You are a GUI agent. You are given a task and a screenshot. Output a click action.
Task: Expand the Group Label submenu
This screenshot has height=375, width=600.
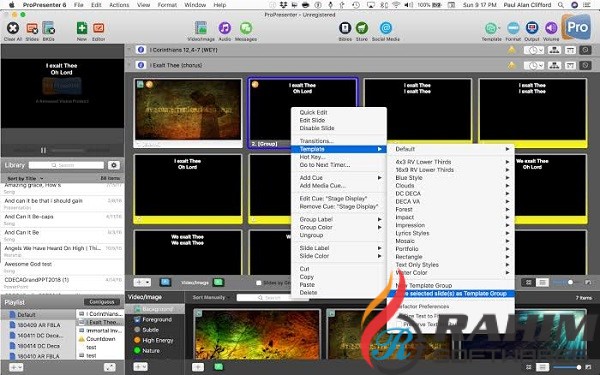tap(339, 219)
